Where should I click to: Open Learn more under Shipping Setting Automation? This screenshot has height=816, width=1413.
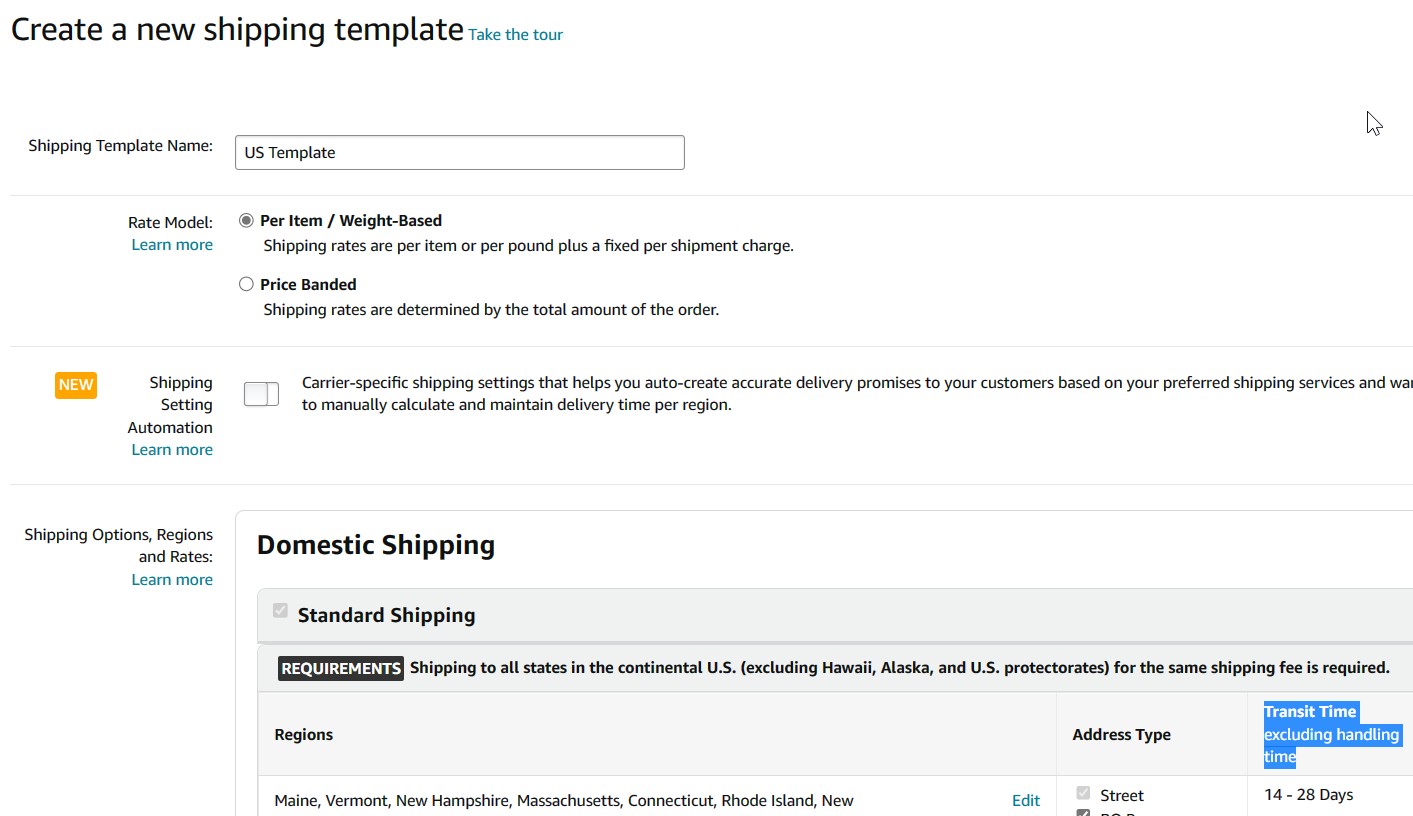click(x=172, y=450)
